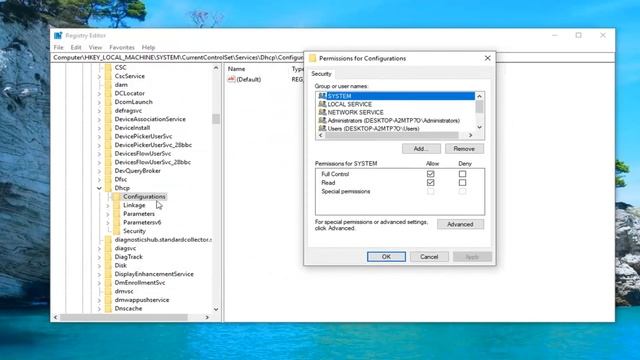Open the File menu

(x=58, y=47)
